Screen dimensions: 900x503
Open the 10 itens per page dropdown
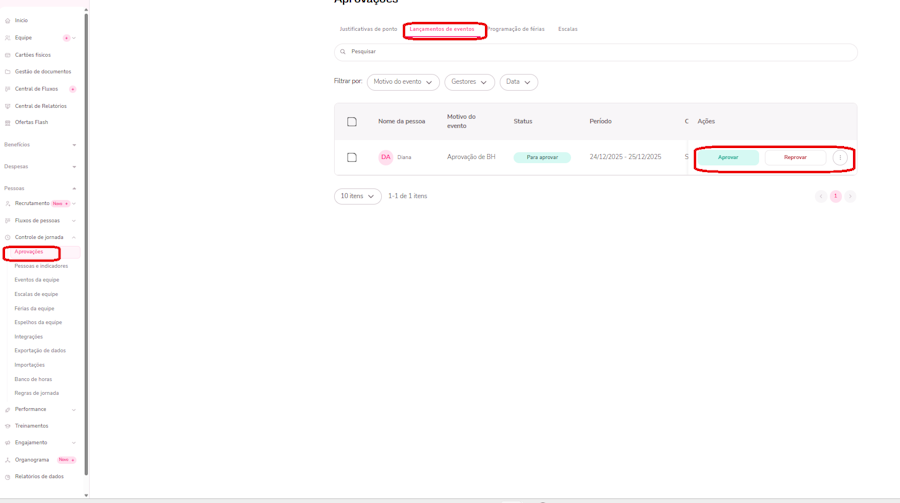(358, 196)
